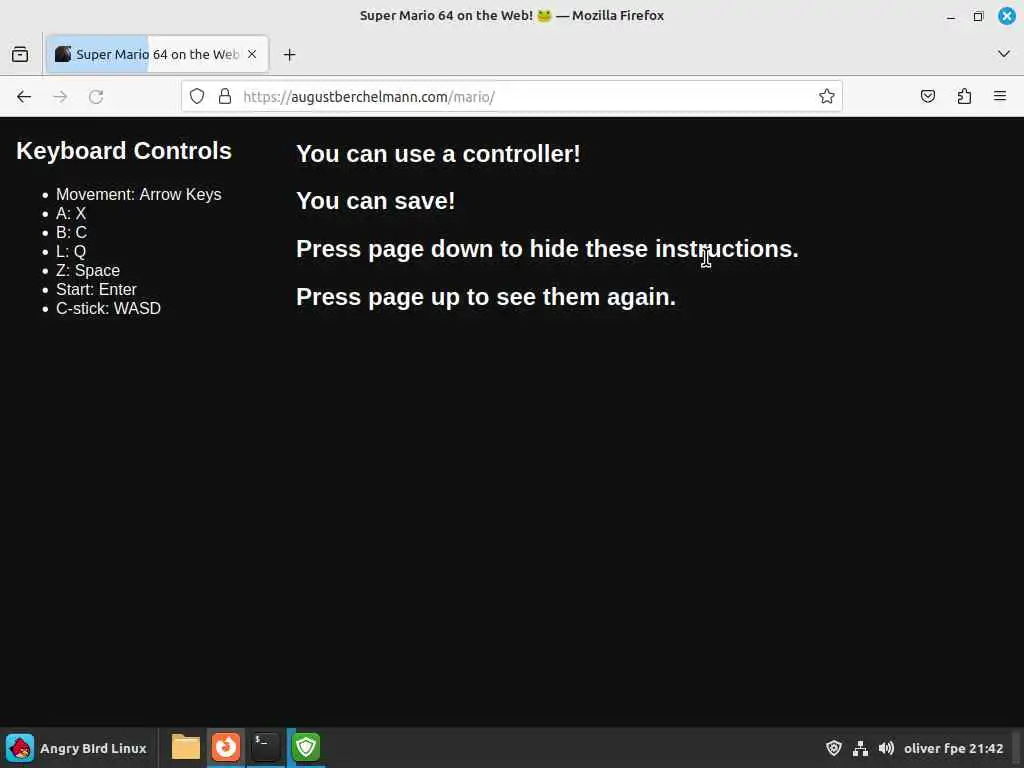Open the green shield taskbar application
Screen dimensions: 1024x768
tap(306, 747)
